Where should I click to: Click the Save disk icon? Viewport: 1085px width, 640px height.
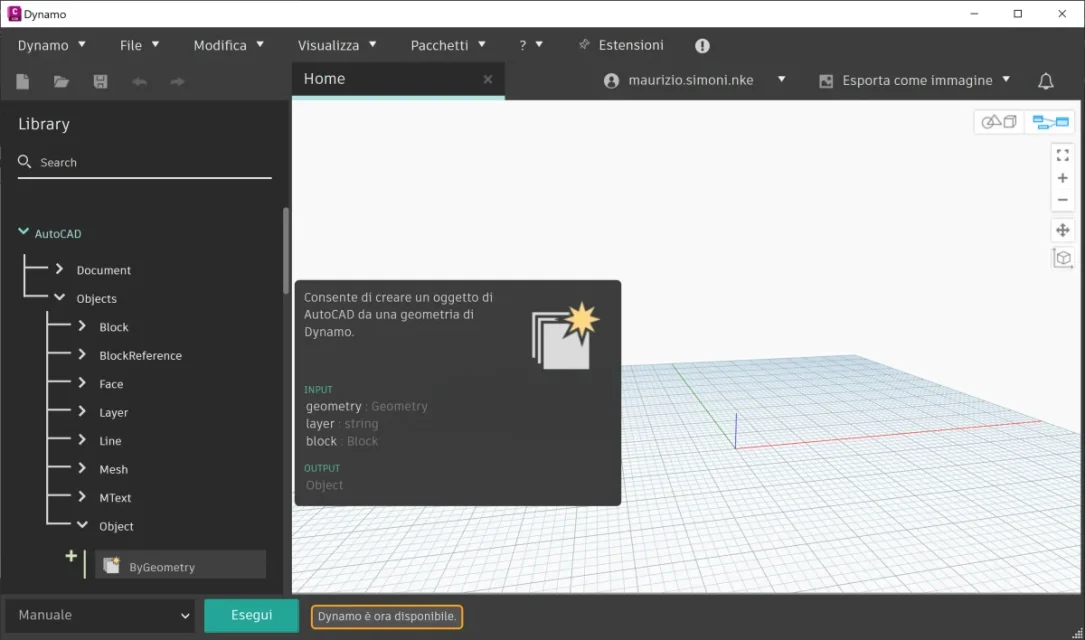(x=100, y=82)
